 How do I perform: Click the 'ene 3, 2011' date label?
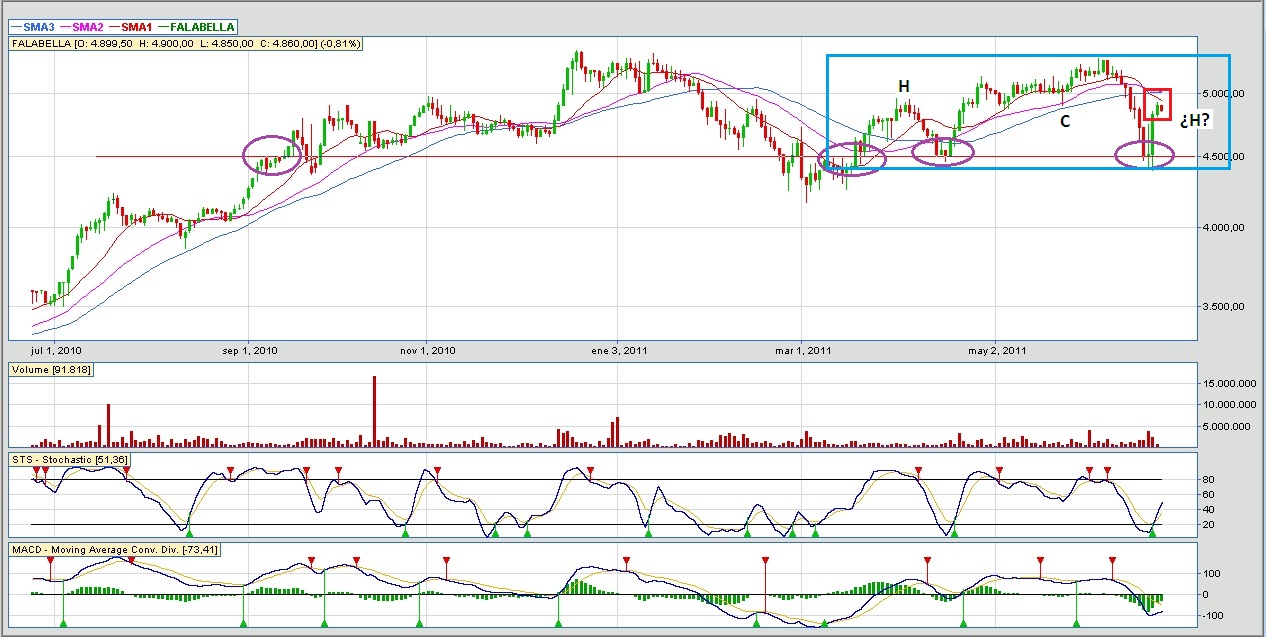coord(621,351)
